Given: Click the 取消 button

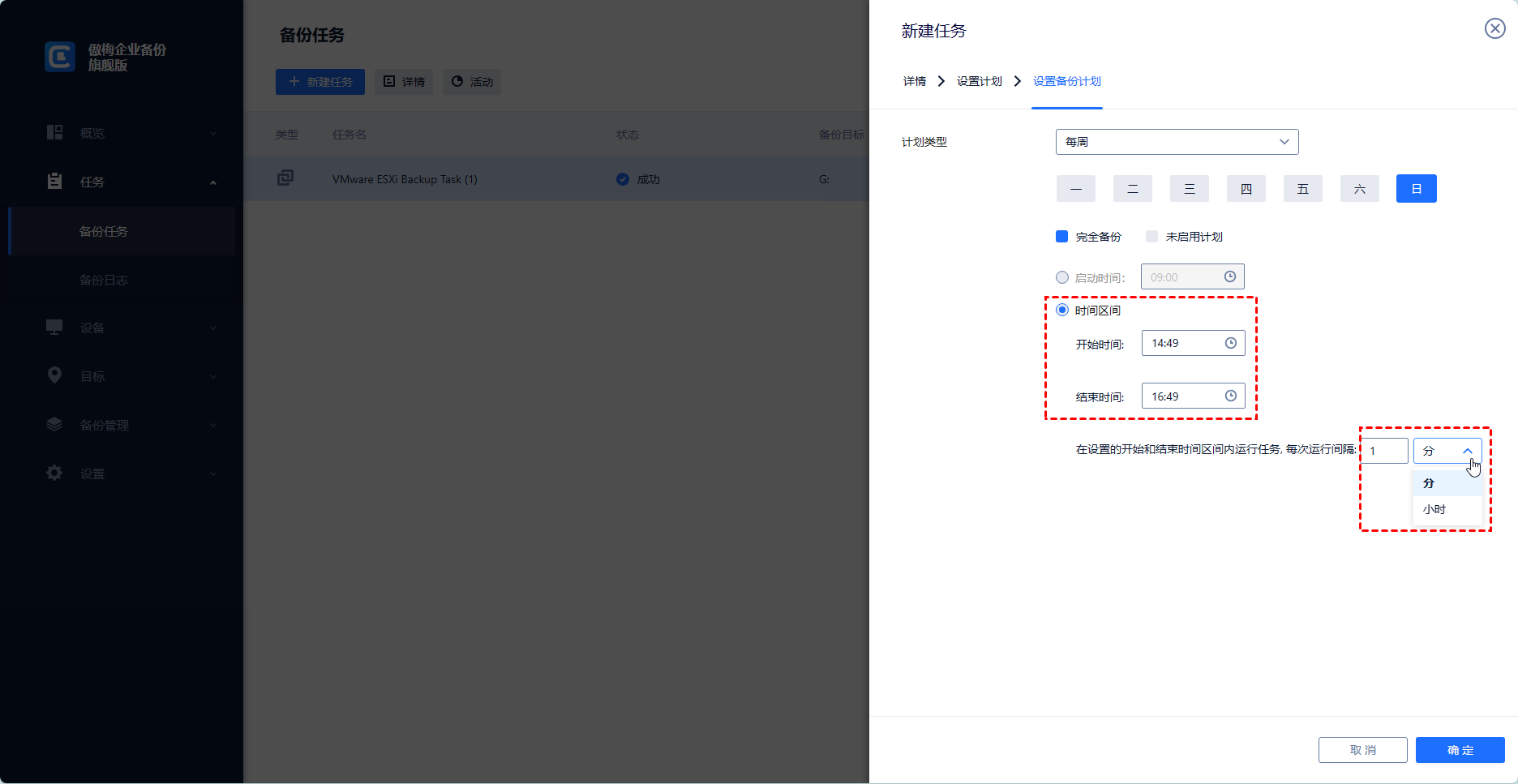Looking at the screenshot, I should [x=1362, y=750].
